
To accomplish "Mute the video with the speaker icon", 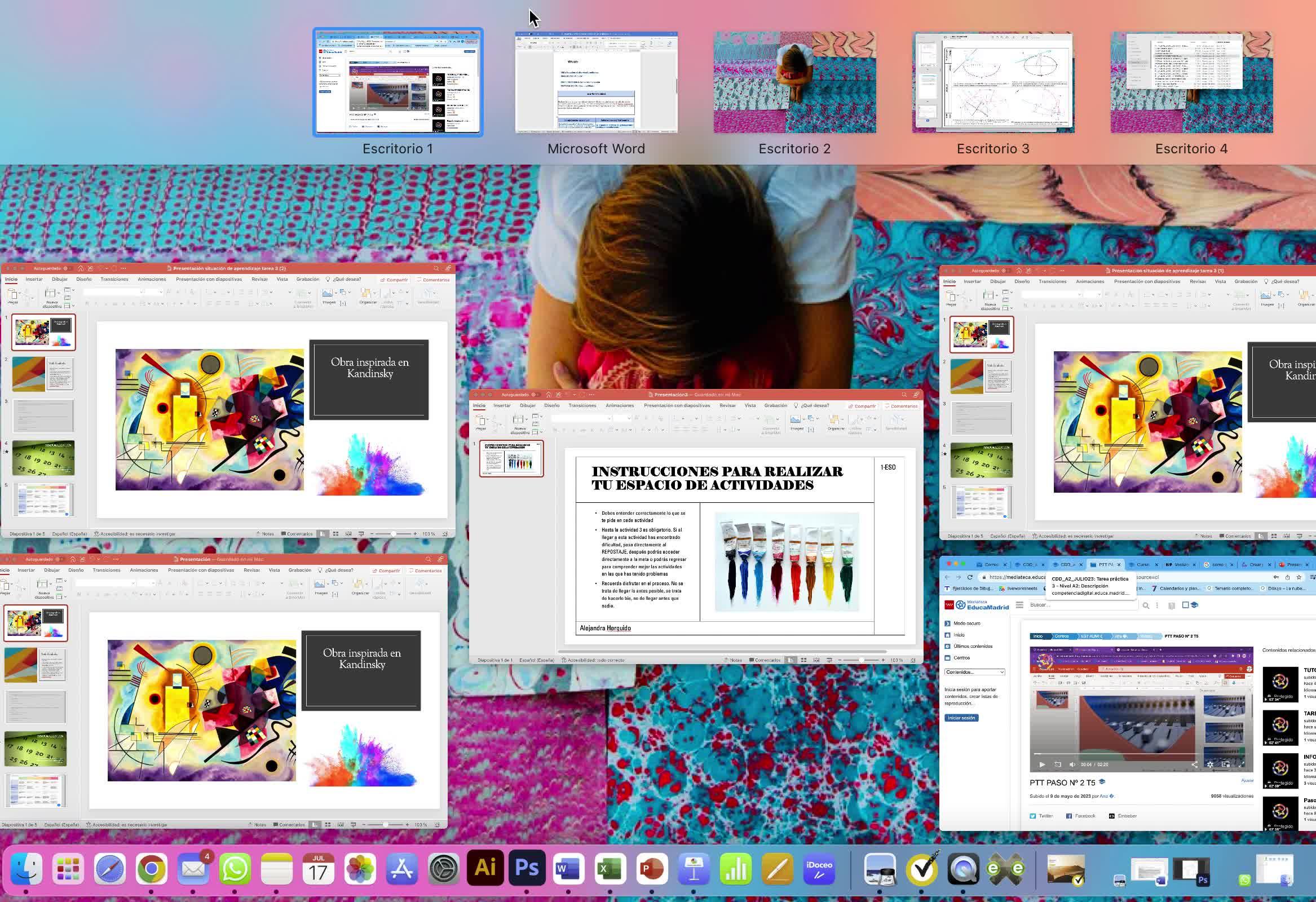I will pyautogui.click(x=1072, y=764).
